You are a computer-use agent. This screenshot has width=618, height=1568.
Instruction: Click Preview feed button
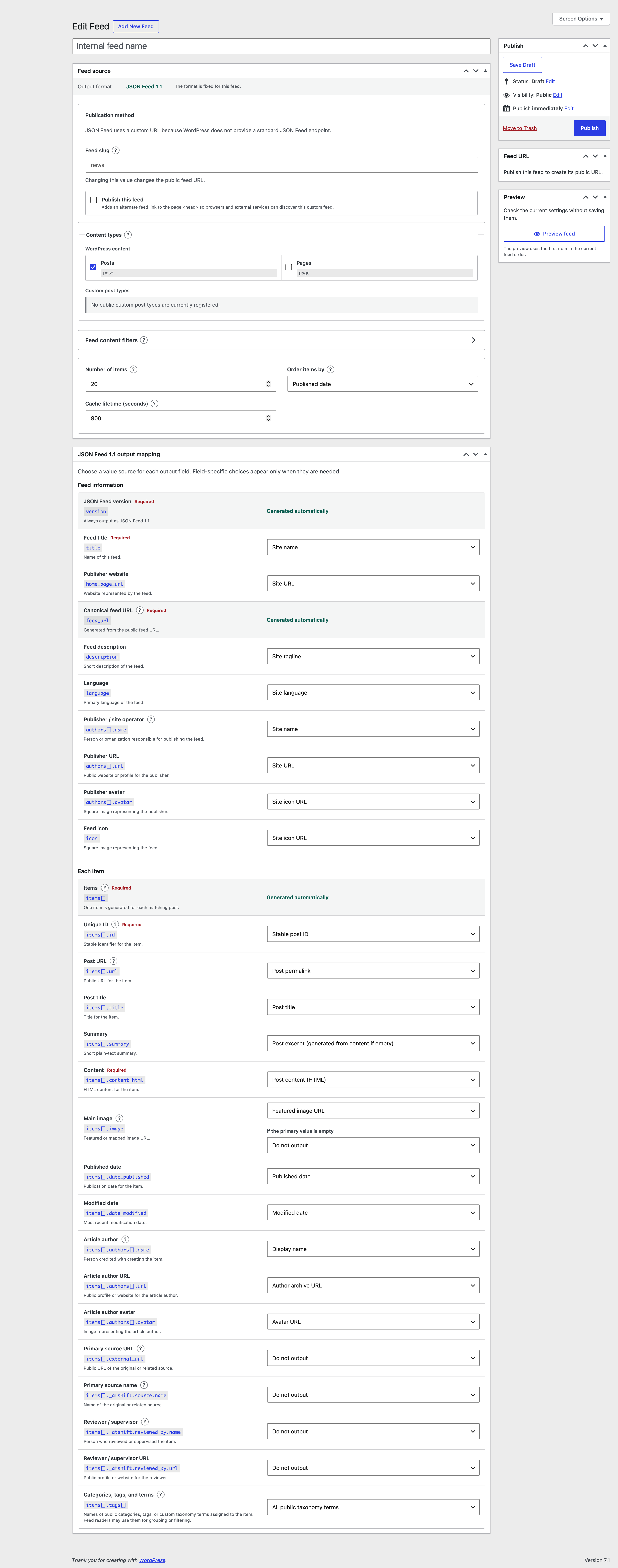[554, 234]
